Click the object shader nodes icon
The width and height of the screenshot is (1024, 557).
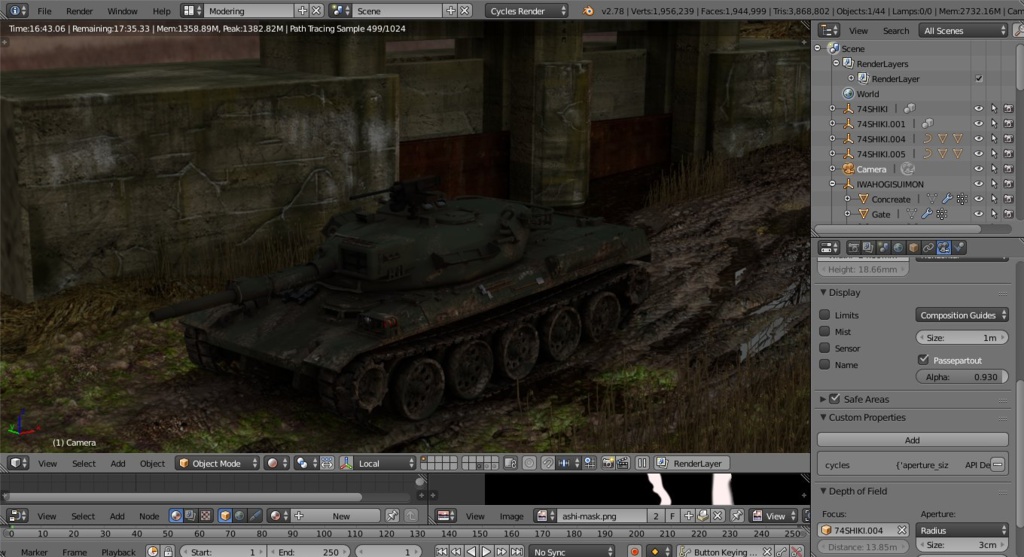point(225,516)
